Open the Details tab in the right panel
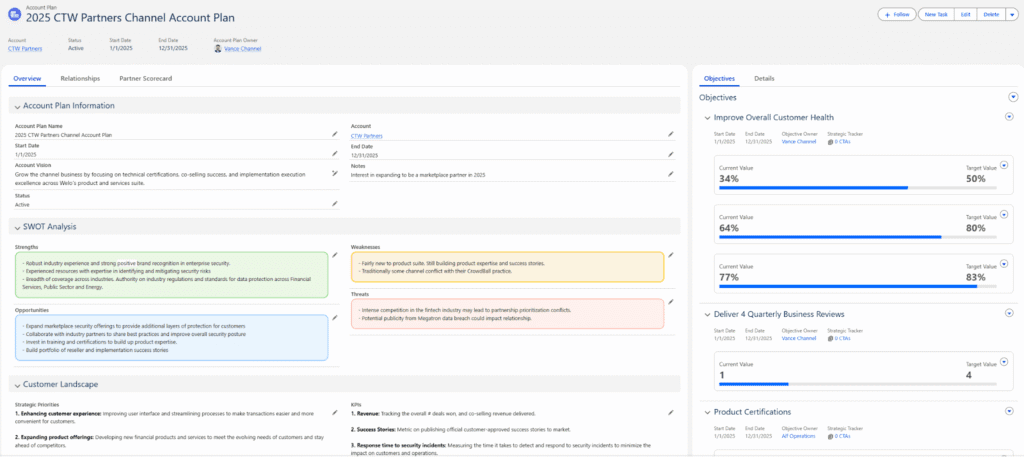 764,77
